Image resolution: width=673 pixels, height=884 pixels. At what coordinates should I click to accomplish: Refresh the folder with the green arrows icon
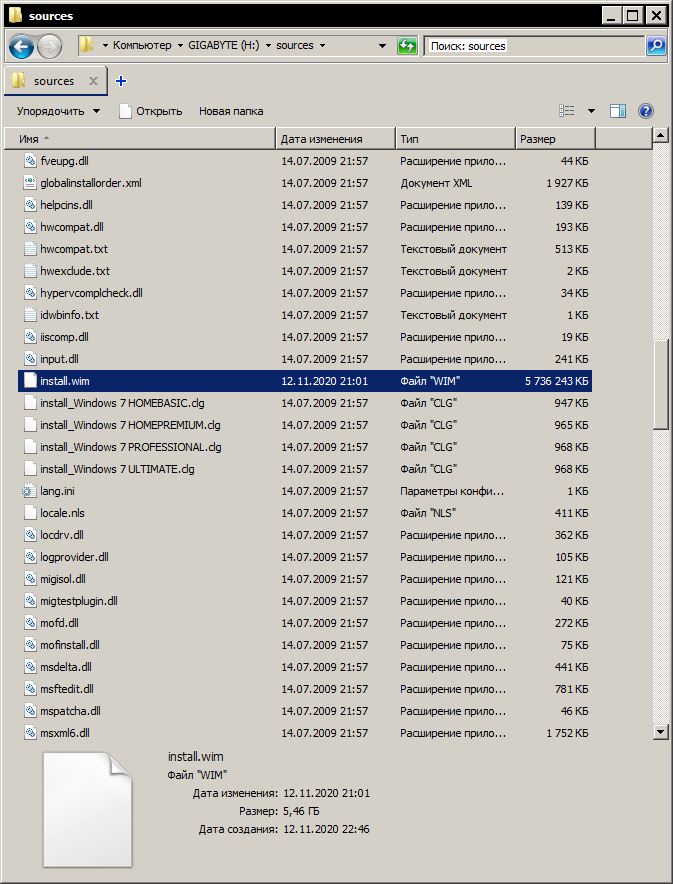point(406,46)
